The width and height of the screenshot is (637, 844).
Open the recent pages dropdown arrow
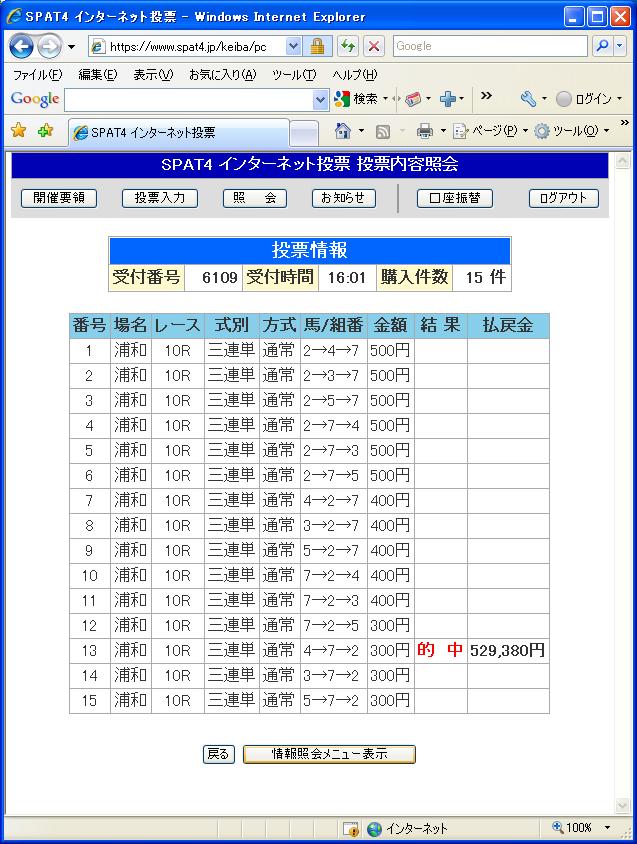tap(72, 47)
